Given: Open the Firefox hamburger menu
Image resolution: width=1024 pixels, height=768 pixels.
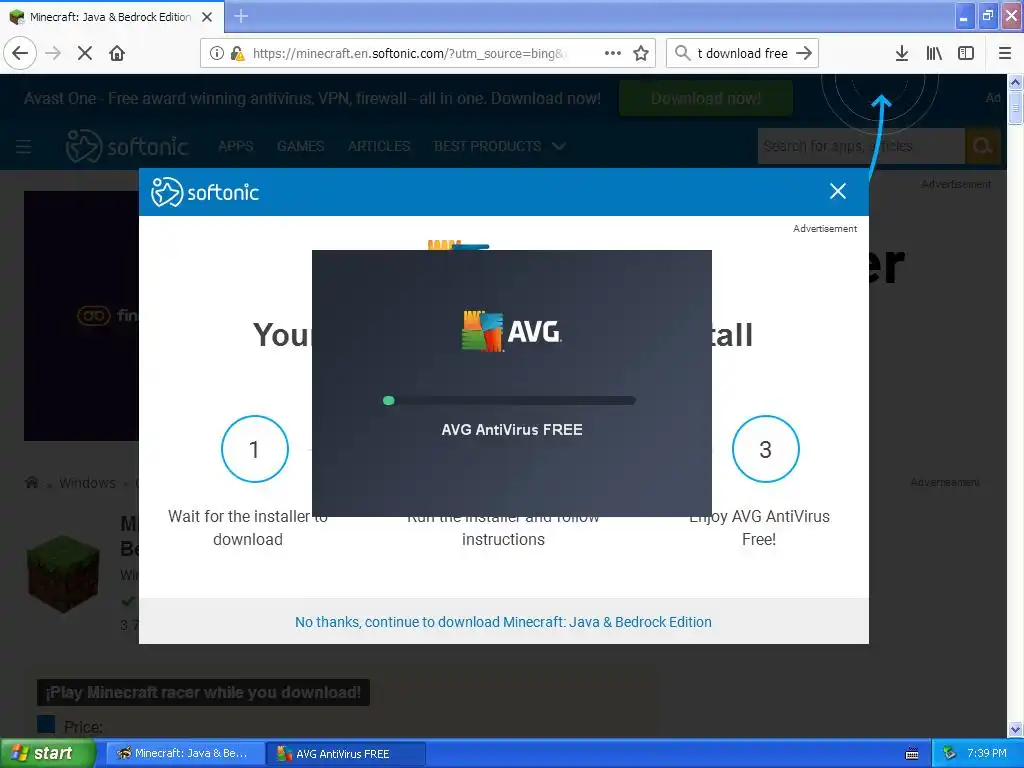Looking at the screenshot, I should click(1004, 53).
